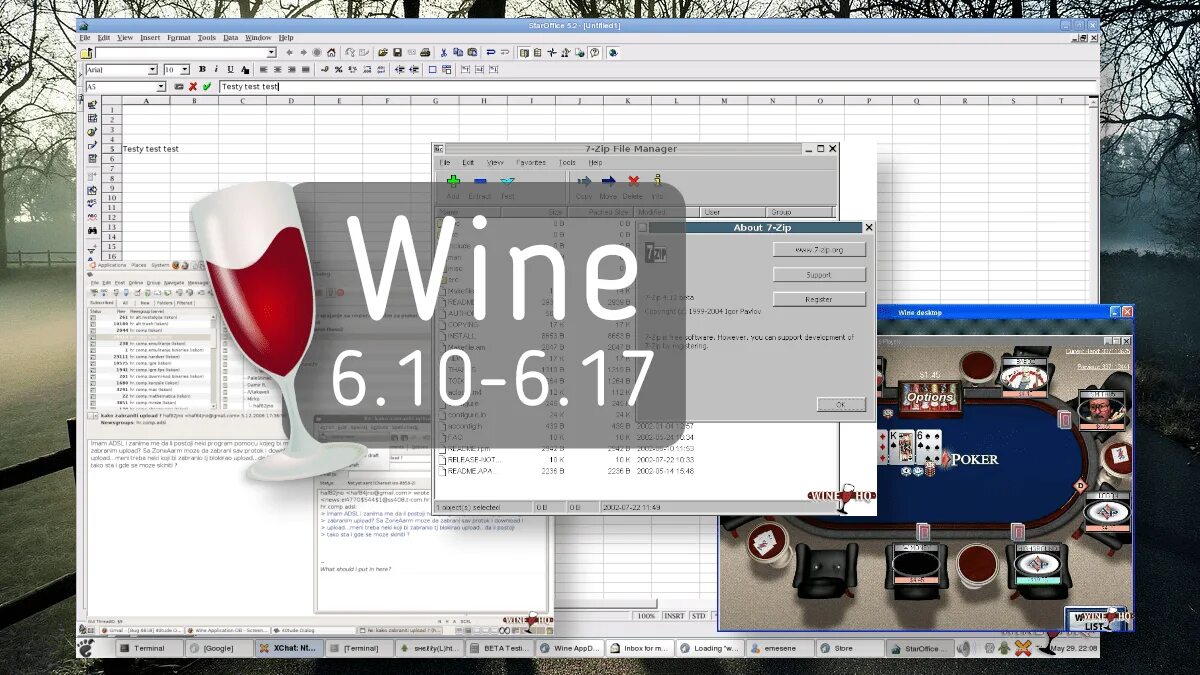Click the percent format icon in StarOffice
1200x675 pixels.
pos(339,69)
